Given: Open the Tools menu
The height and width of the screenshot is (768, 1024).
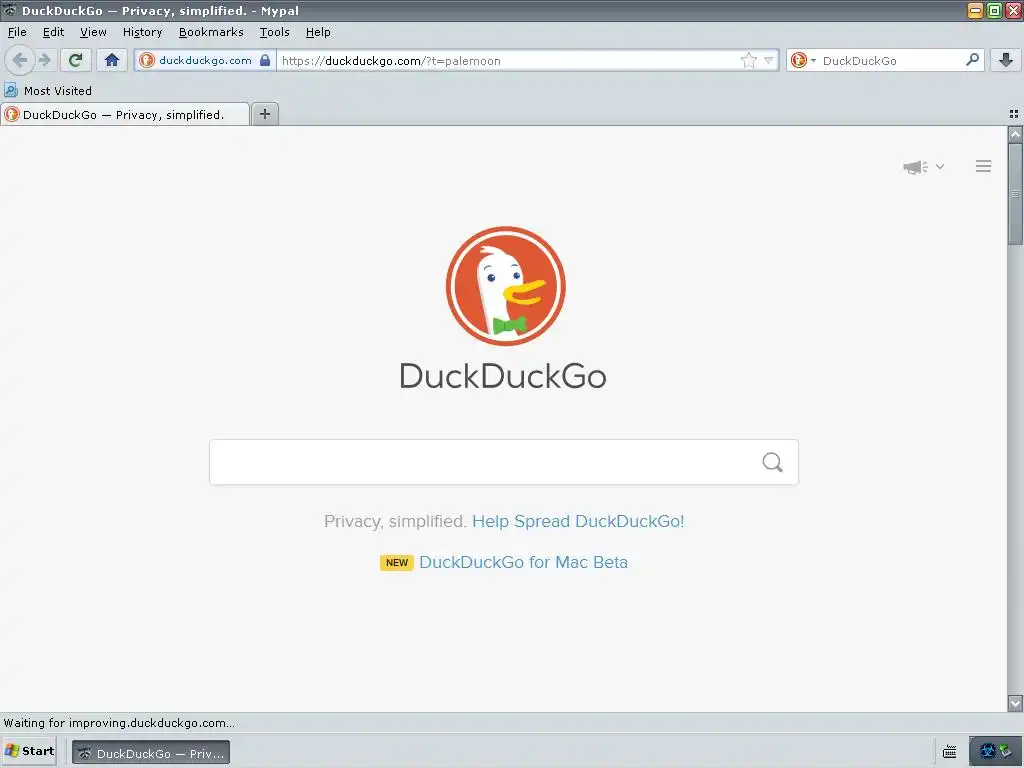Looking at the screenshot, I should tap(274, 32).
